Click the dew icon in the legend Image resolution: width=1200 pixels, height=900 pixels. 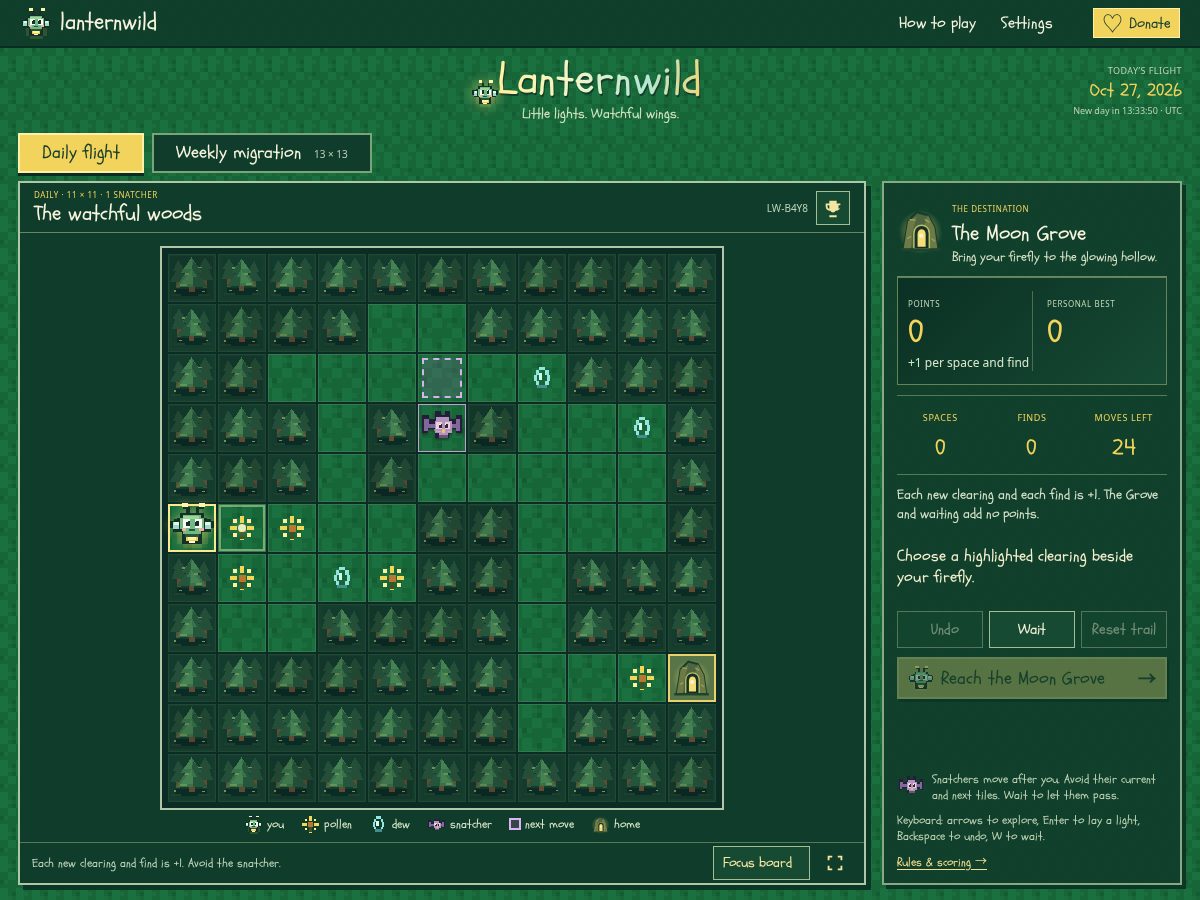pos(378,824)
